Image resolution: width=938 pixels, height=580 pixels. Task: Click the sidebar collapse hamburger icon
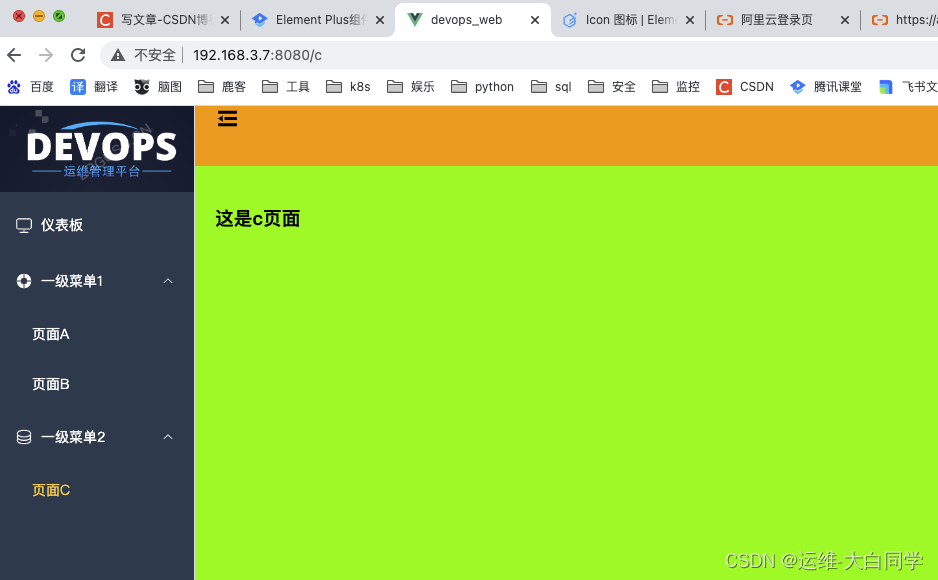[227, 118]
